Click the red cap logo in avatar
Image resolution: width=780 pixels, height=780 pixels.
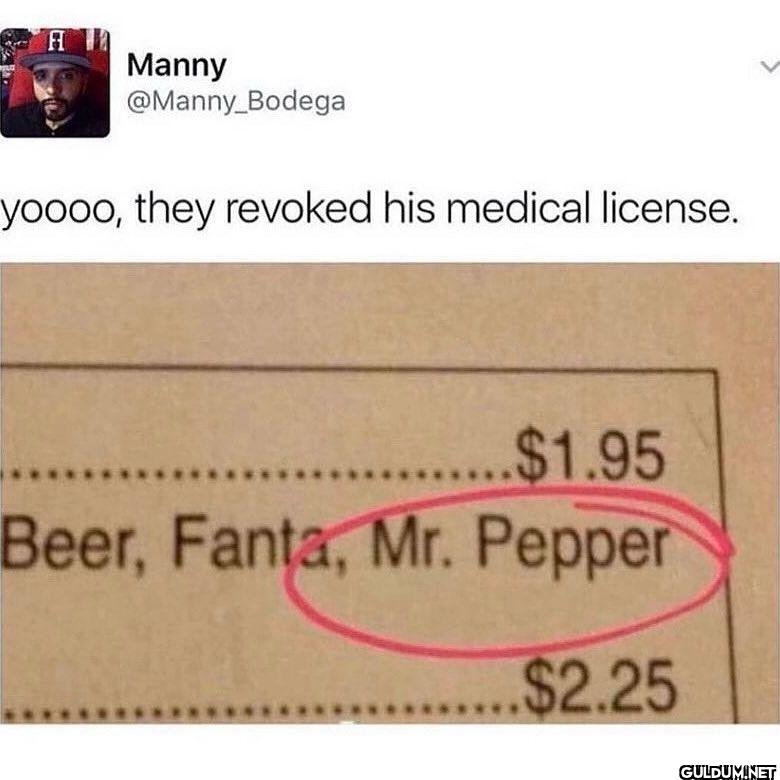[56, 42]
